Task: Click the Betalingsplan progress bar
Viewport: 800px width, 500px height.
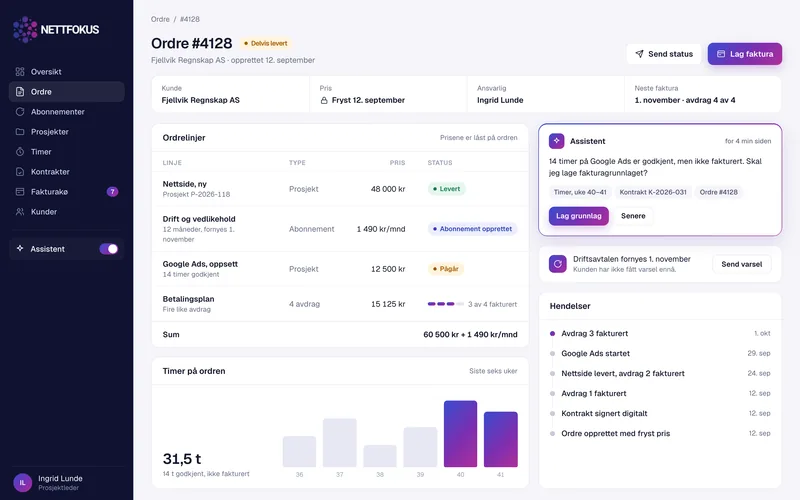Action: coord(445,304)
